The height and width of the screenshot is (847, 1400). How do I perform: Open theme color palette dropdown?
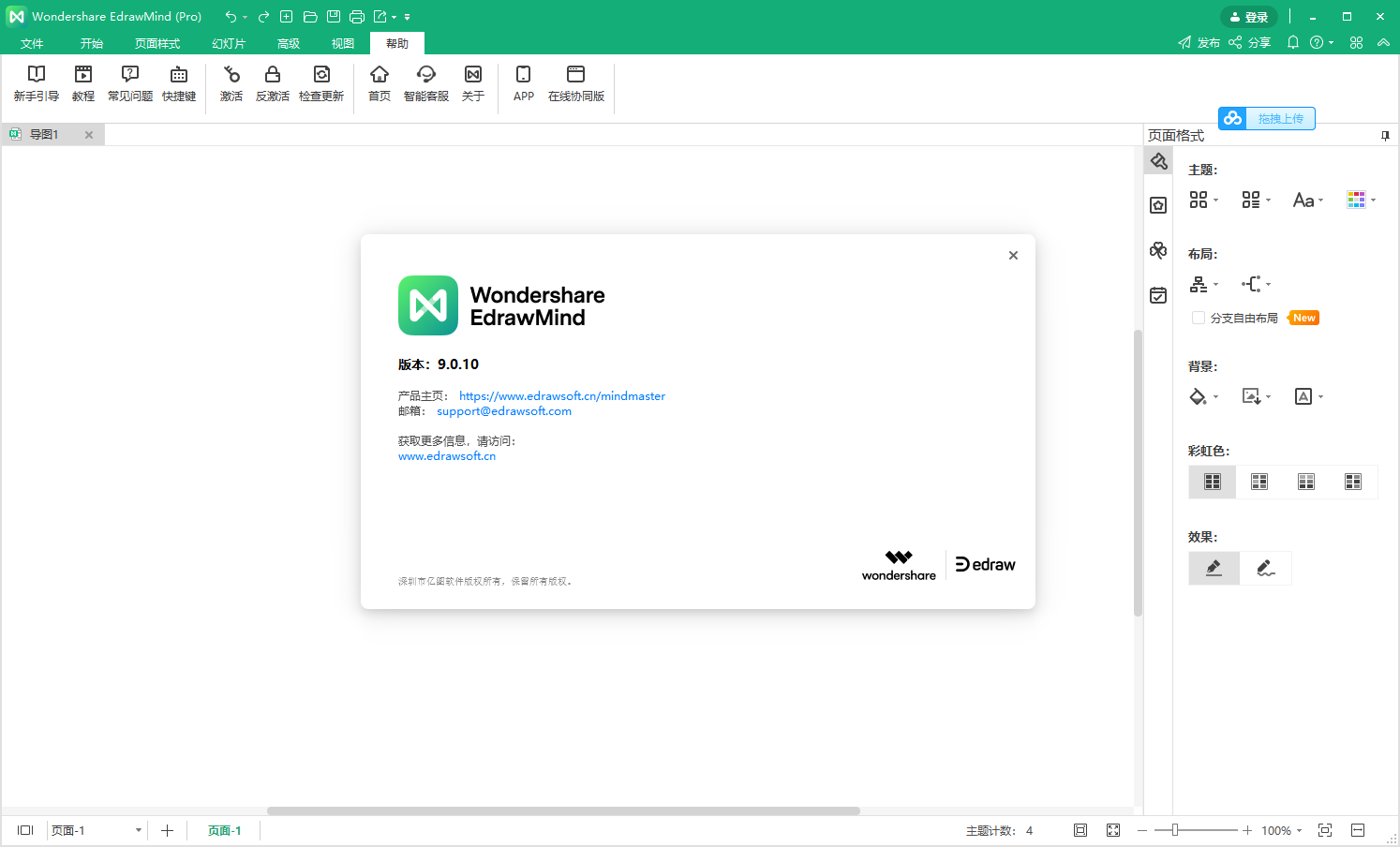[1362, 200]
